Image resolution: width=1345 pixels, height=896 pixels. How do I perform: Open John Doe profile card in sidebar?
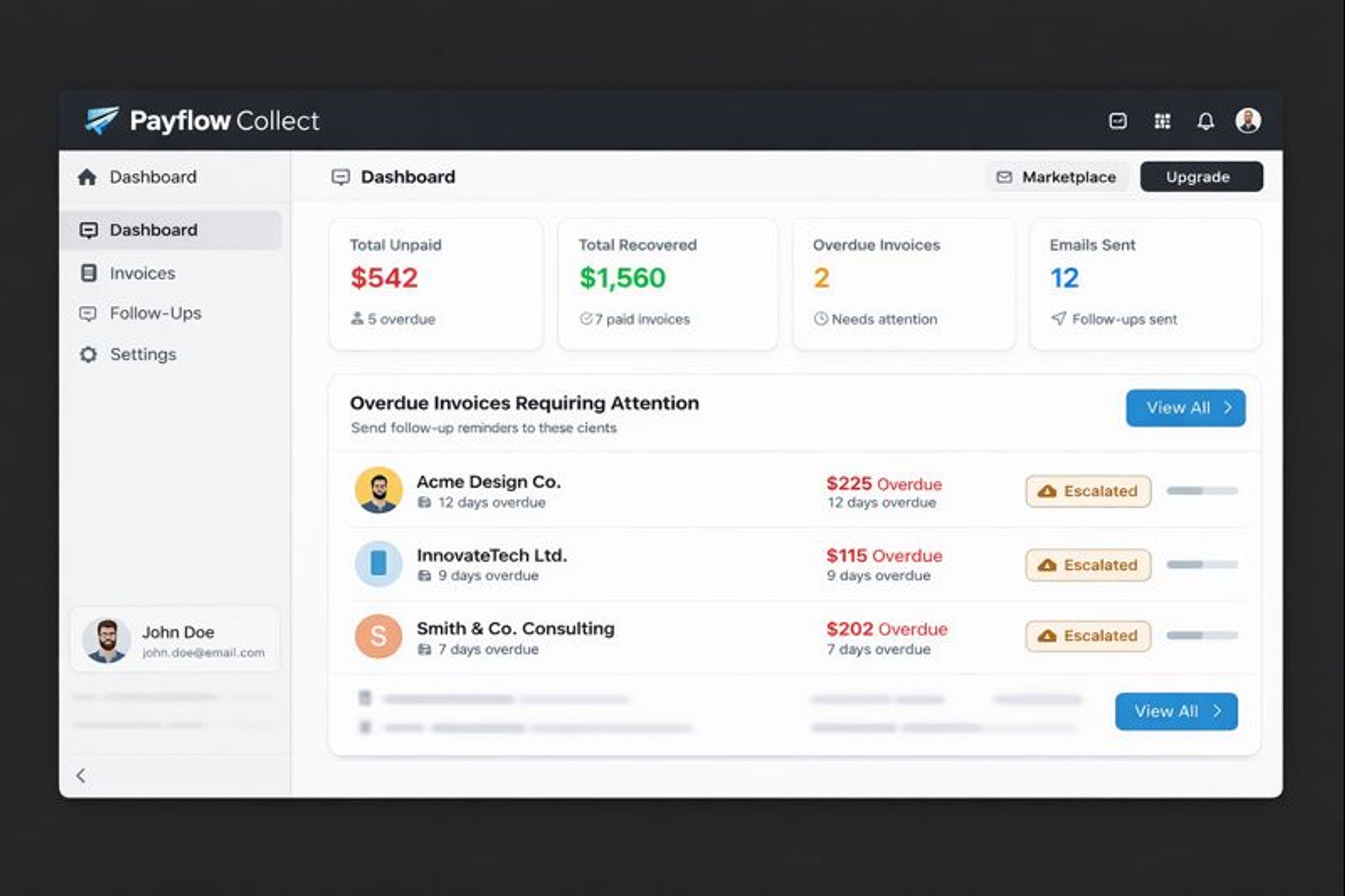tap(175, 640)
